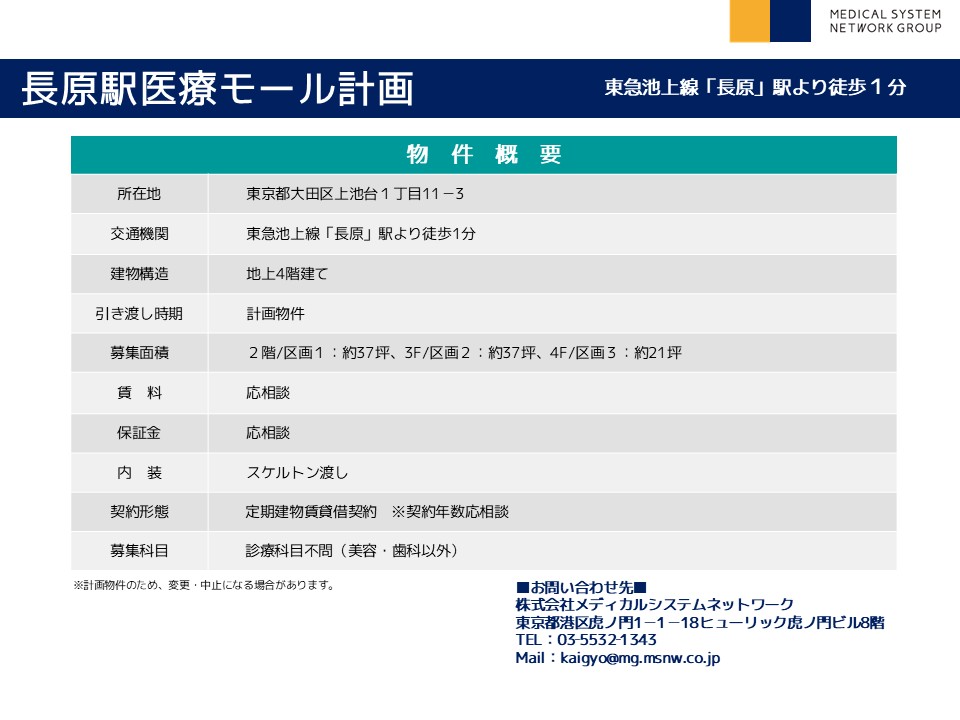960x720 pixels.
Task: Click the 募集面積 floor area details
Action: (464, 353)
